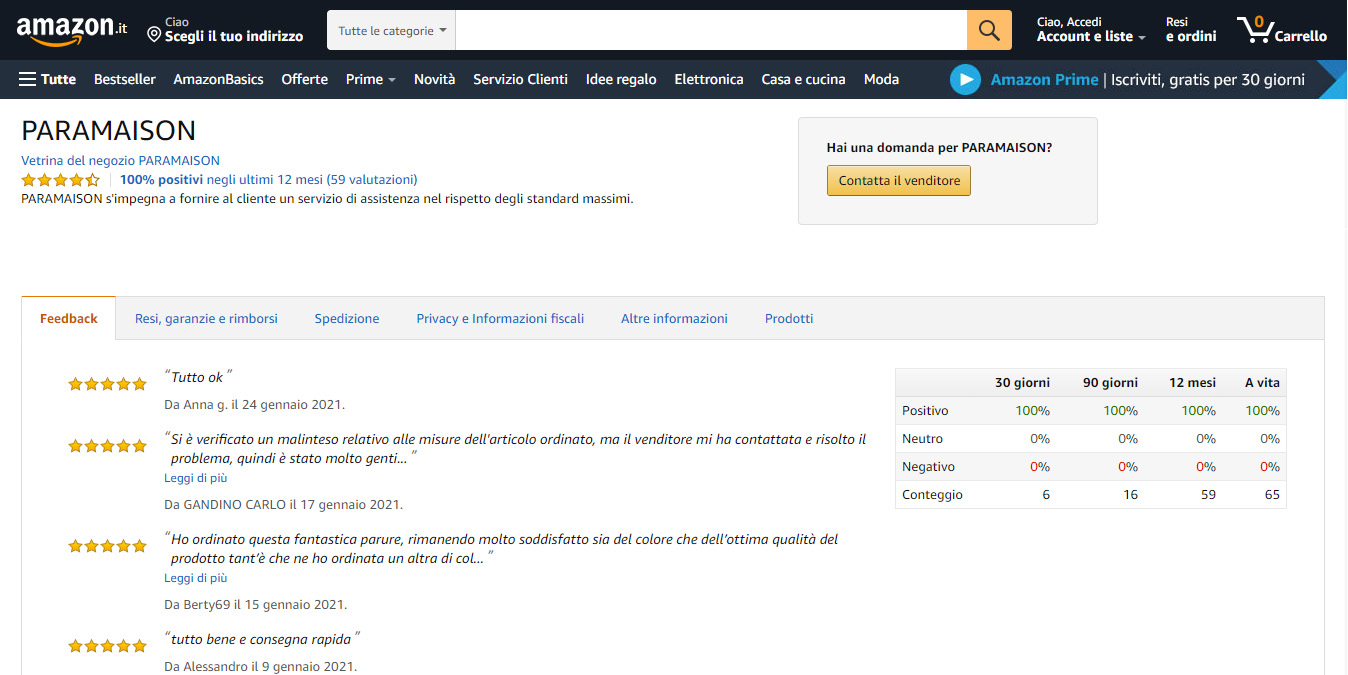This screenshot has height=675, width=1348.
Task: Click the Positivo row label
Action: tap(925, 411)
